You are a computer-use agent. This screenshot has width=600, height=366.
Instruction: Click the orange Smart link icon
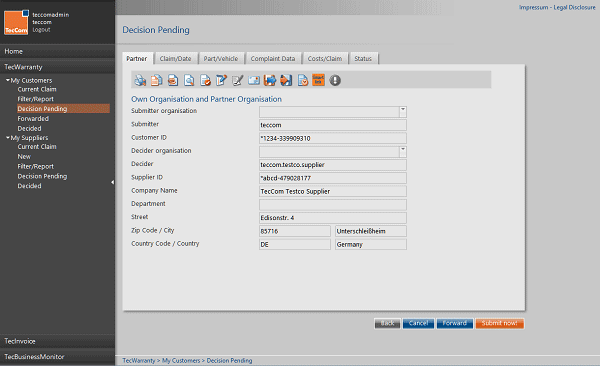[x=318, y=80]
